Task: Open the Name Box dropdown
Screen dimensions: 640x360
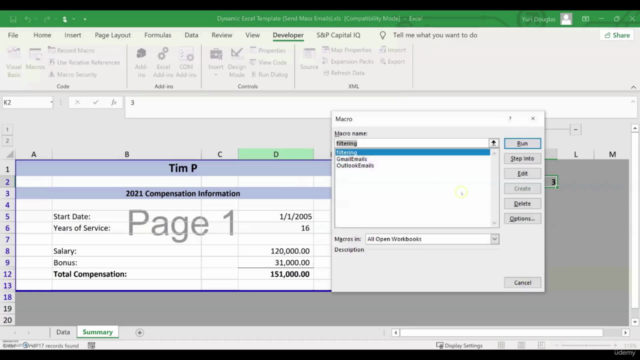Action: point(51,102)
